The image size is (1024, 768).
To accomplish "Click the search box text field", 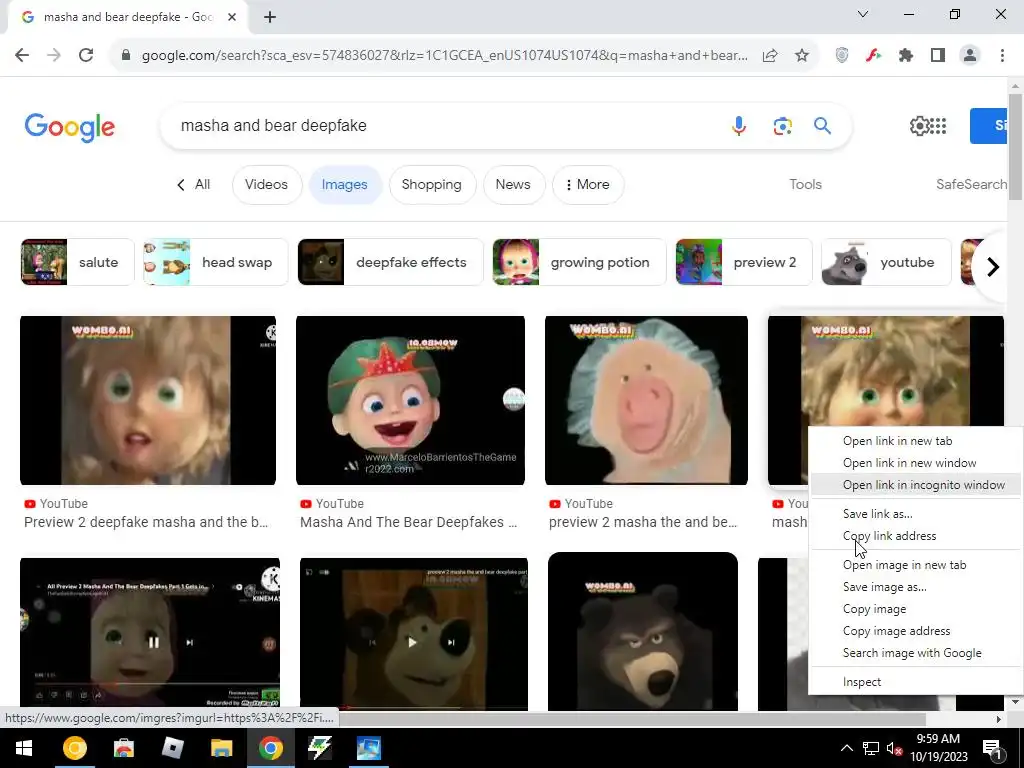I will pos(444,125).
